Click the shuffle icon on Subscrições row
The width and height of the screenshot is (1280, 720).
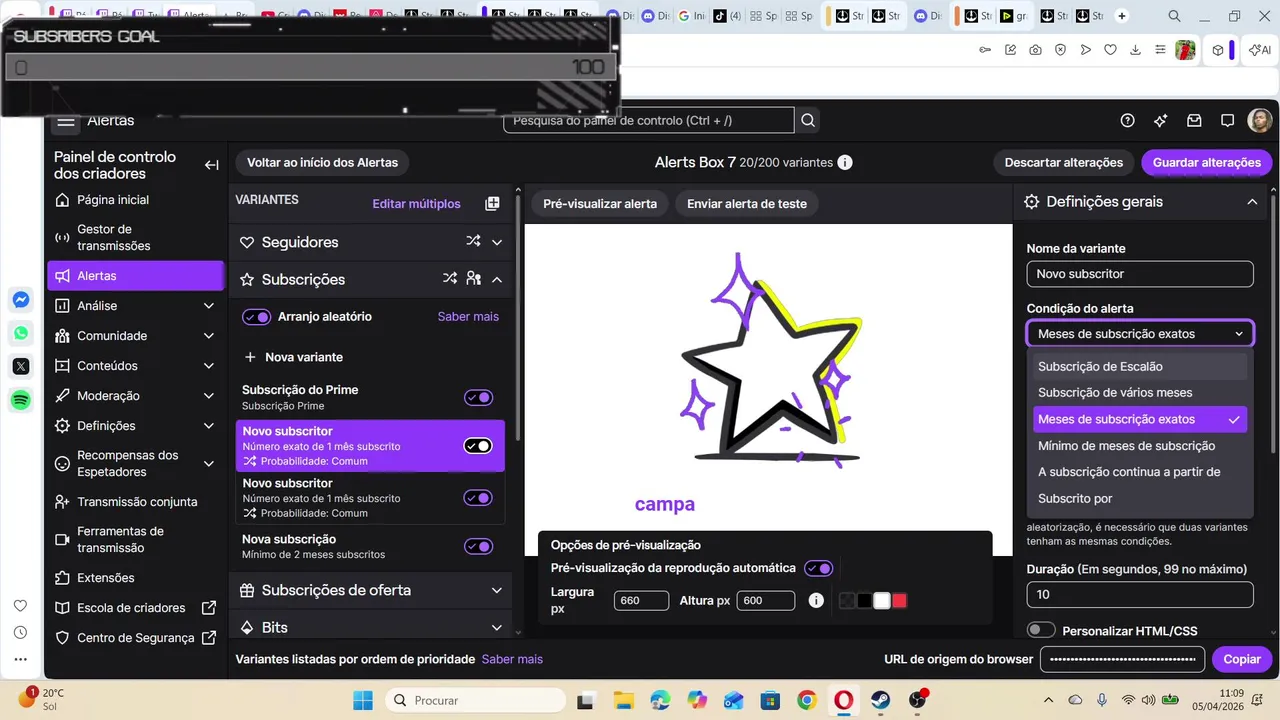click(x=450, y=279)
